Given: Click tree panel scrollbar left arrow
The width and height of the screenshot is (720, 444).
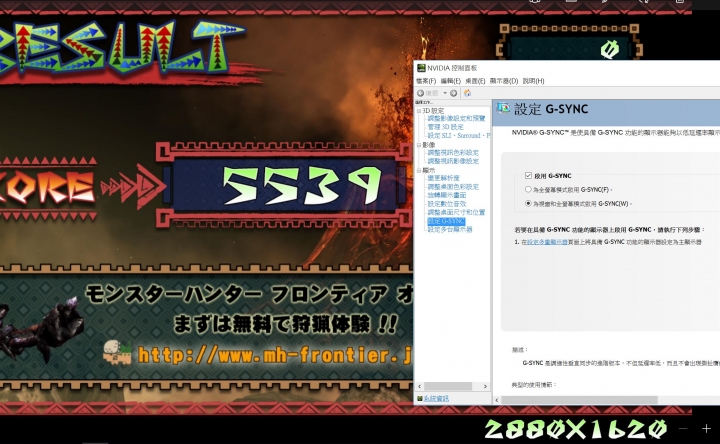Looking at the screenshot, I should click(419, 387).
